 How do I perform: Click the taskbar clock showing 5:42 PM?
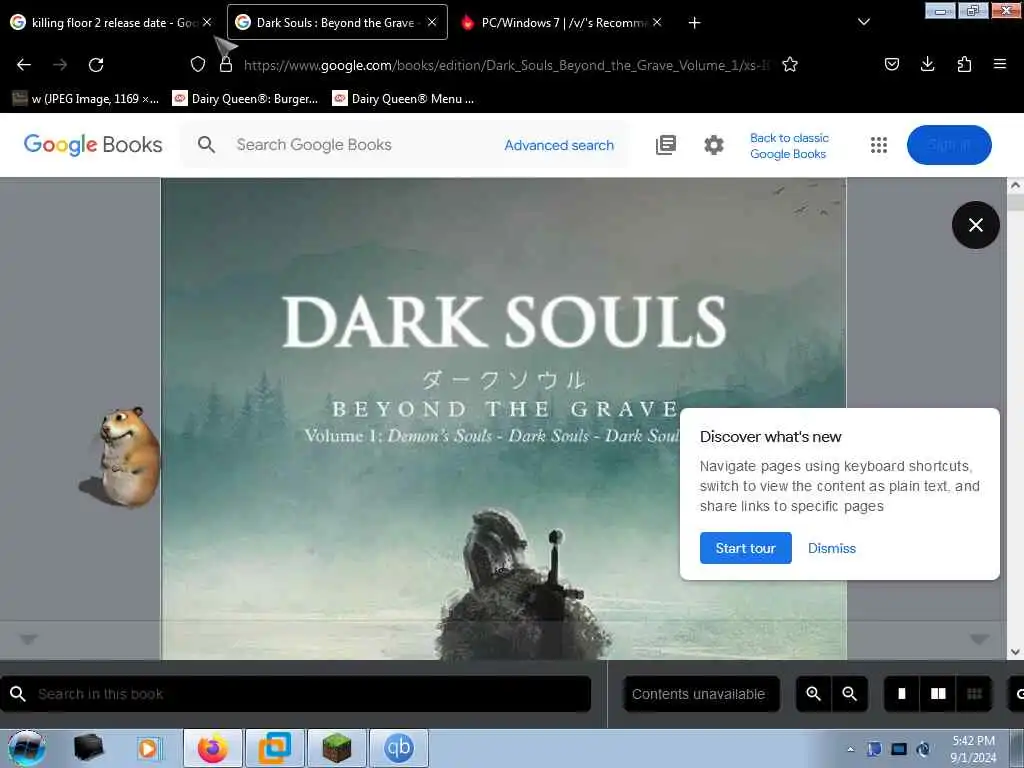(973, 749)
